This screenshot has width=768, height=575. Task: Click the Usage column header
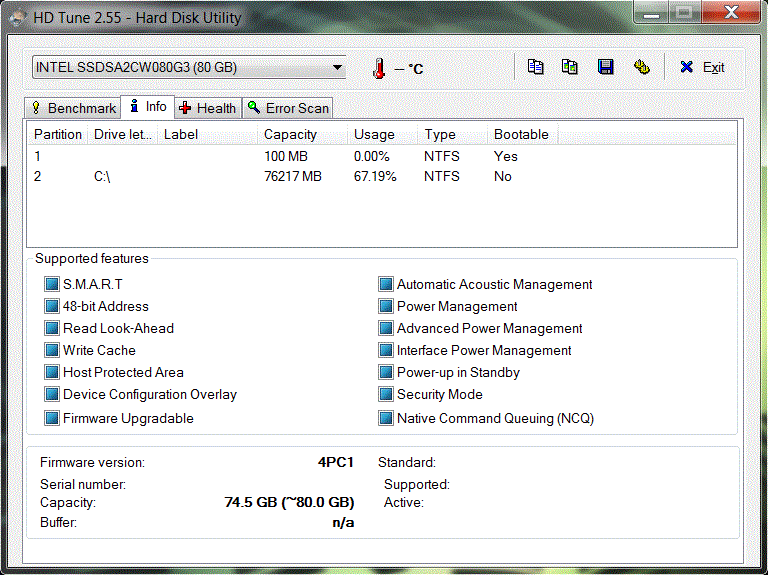(x=383, y=134)
